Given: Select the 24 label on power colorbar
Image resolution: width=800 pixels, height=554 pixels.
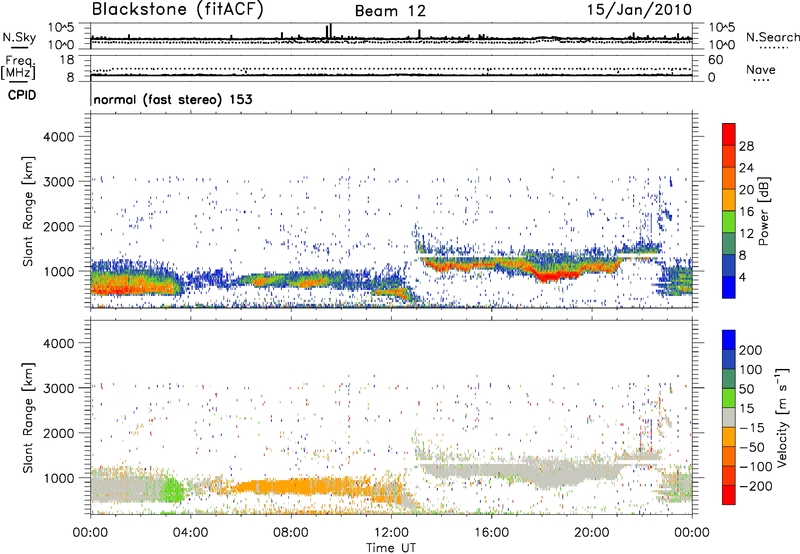Looking at the screenshot, I should point(746,168).
